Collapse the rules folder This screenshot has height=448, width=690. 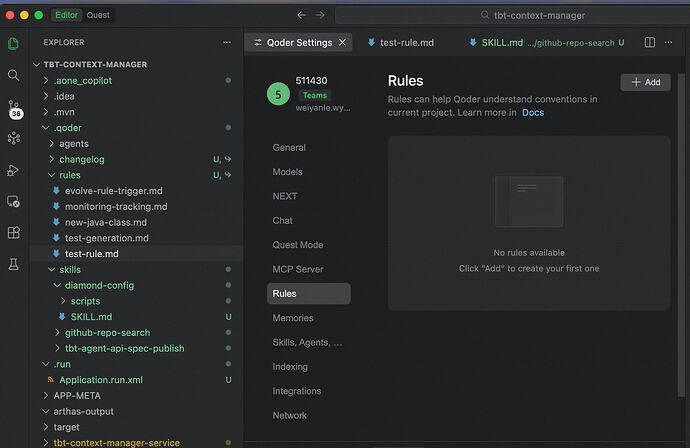click(x=51, y=175)
